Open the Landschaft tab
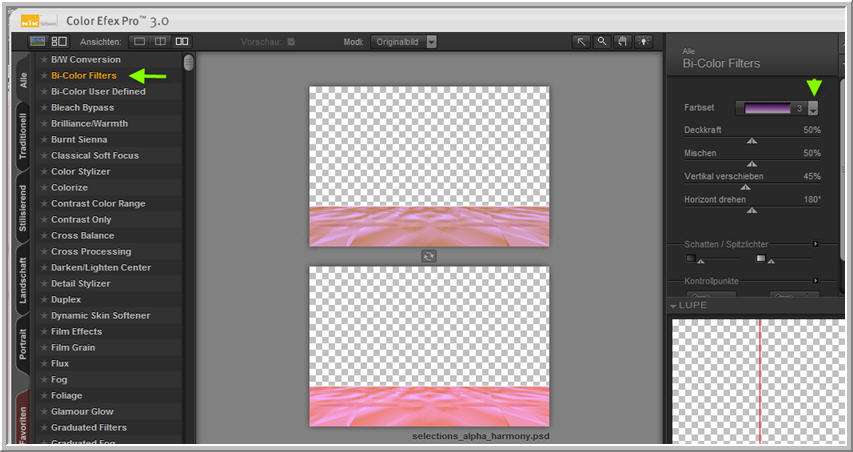 [24, 280]
